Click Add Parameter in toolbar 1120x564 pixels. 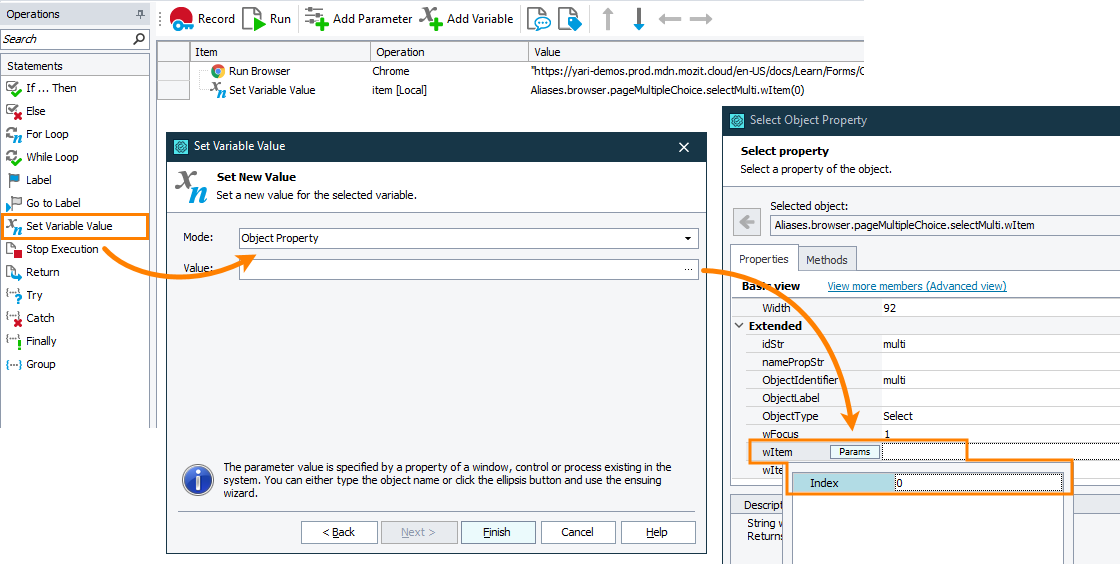pos(358,18)
